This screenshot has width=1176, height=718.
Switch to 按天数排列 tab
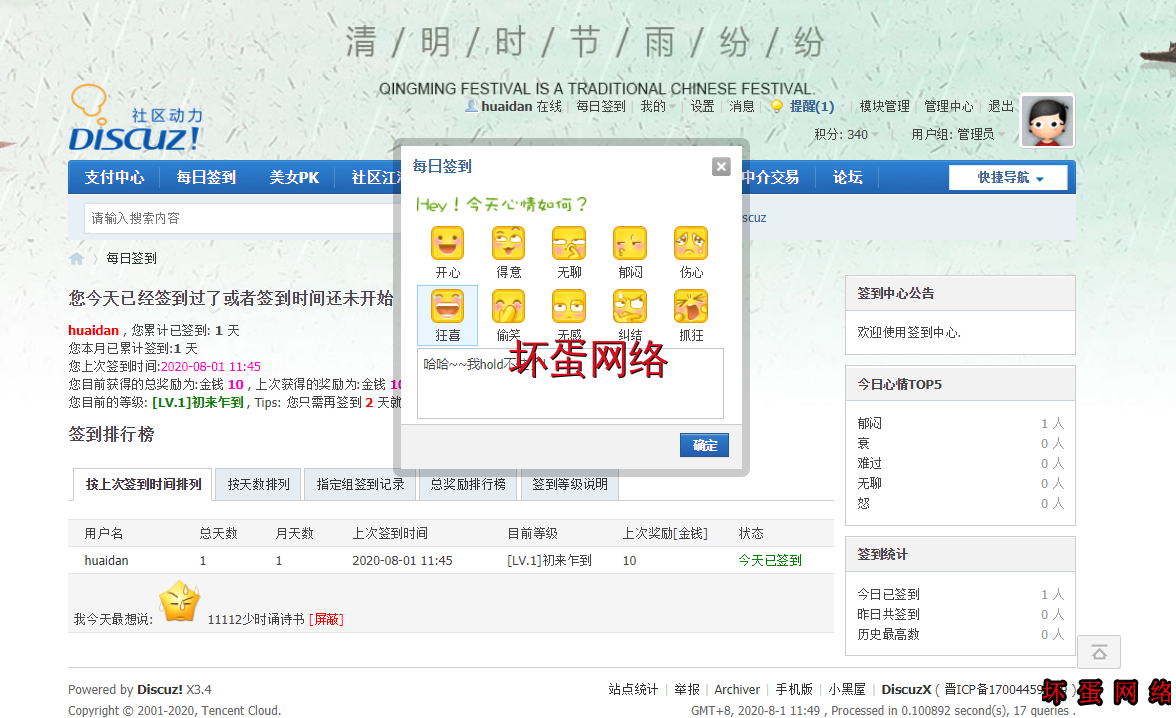(x=258, y=485)
